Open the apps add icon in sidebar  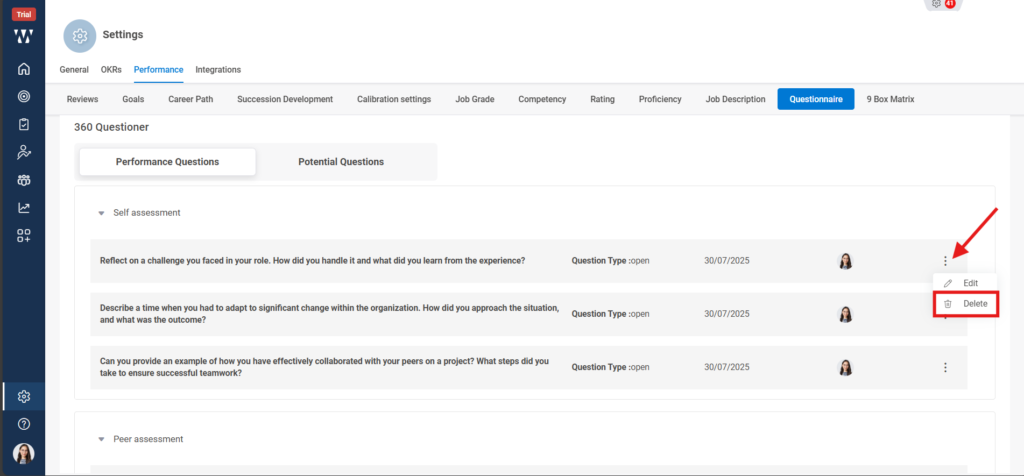[x=24, y=236]
